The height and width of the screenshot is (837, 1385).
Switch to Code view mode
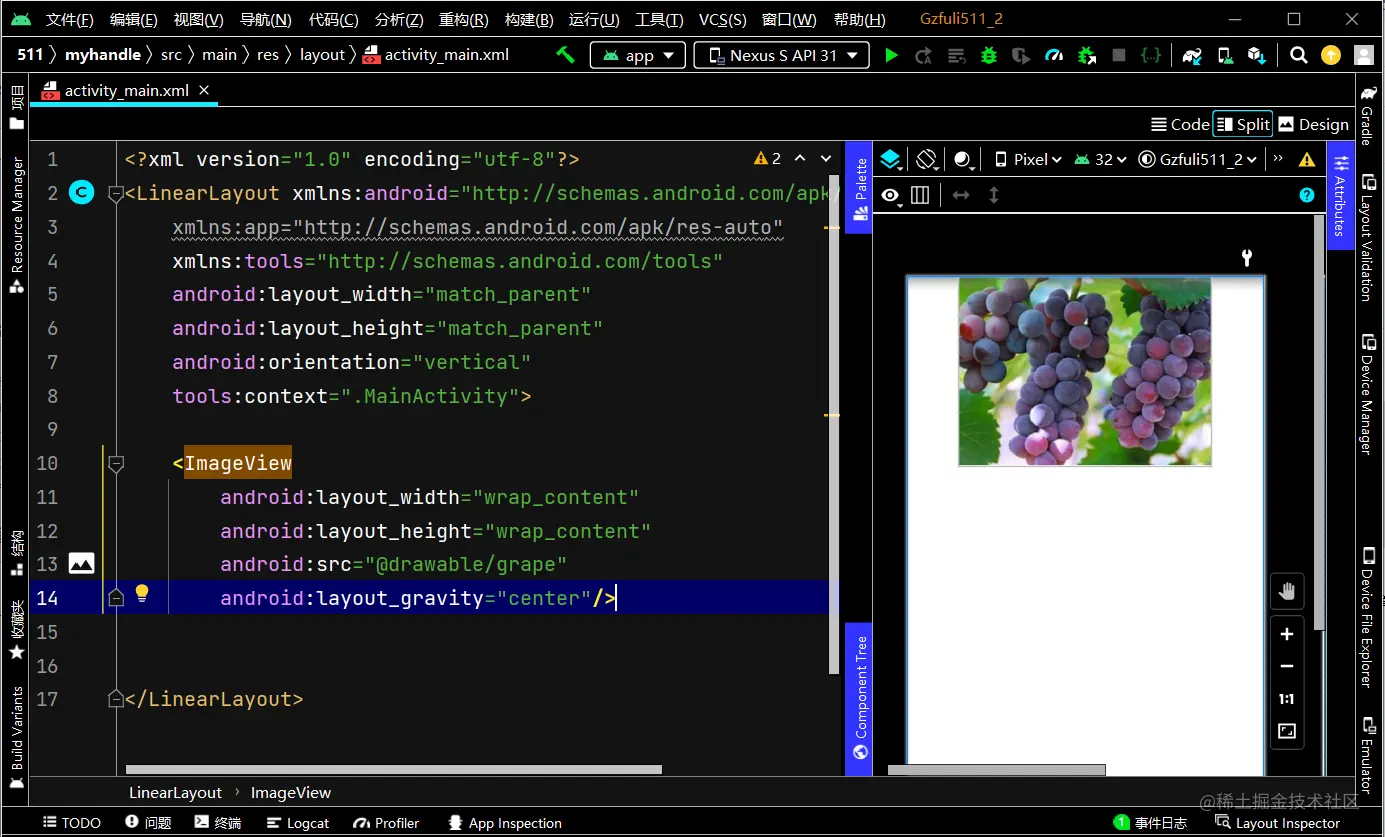[1180, 124]
